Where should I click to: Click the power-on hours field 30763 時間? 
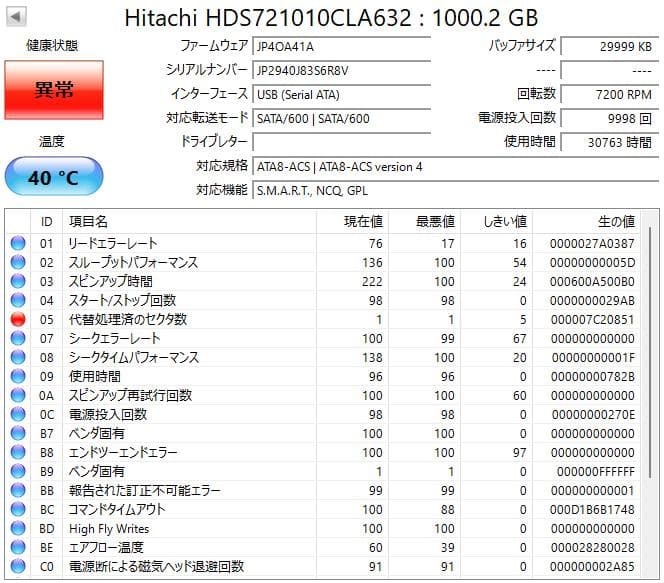[610, 142]
